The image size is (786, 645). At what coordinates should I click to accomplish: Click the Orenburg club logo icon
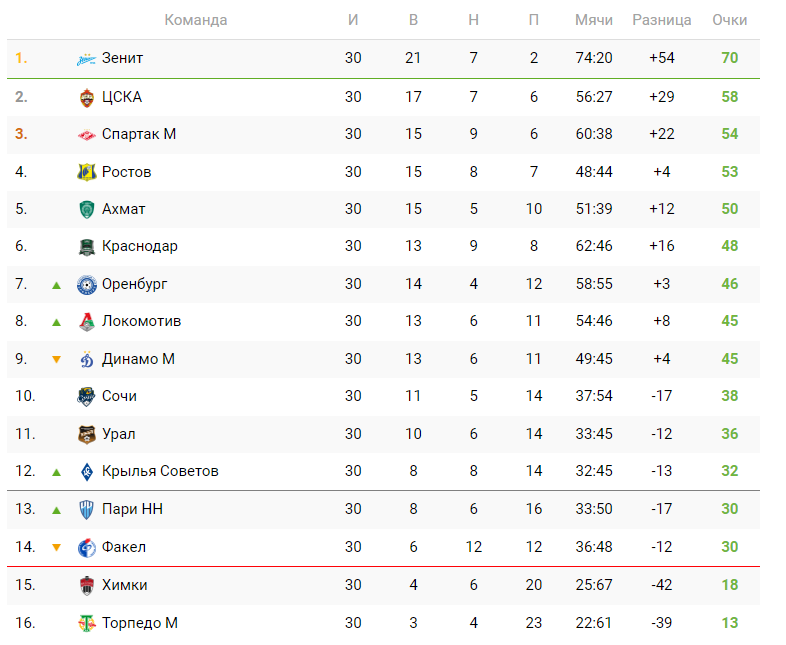pyautogui.click(x=87, y=284)
